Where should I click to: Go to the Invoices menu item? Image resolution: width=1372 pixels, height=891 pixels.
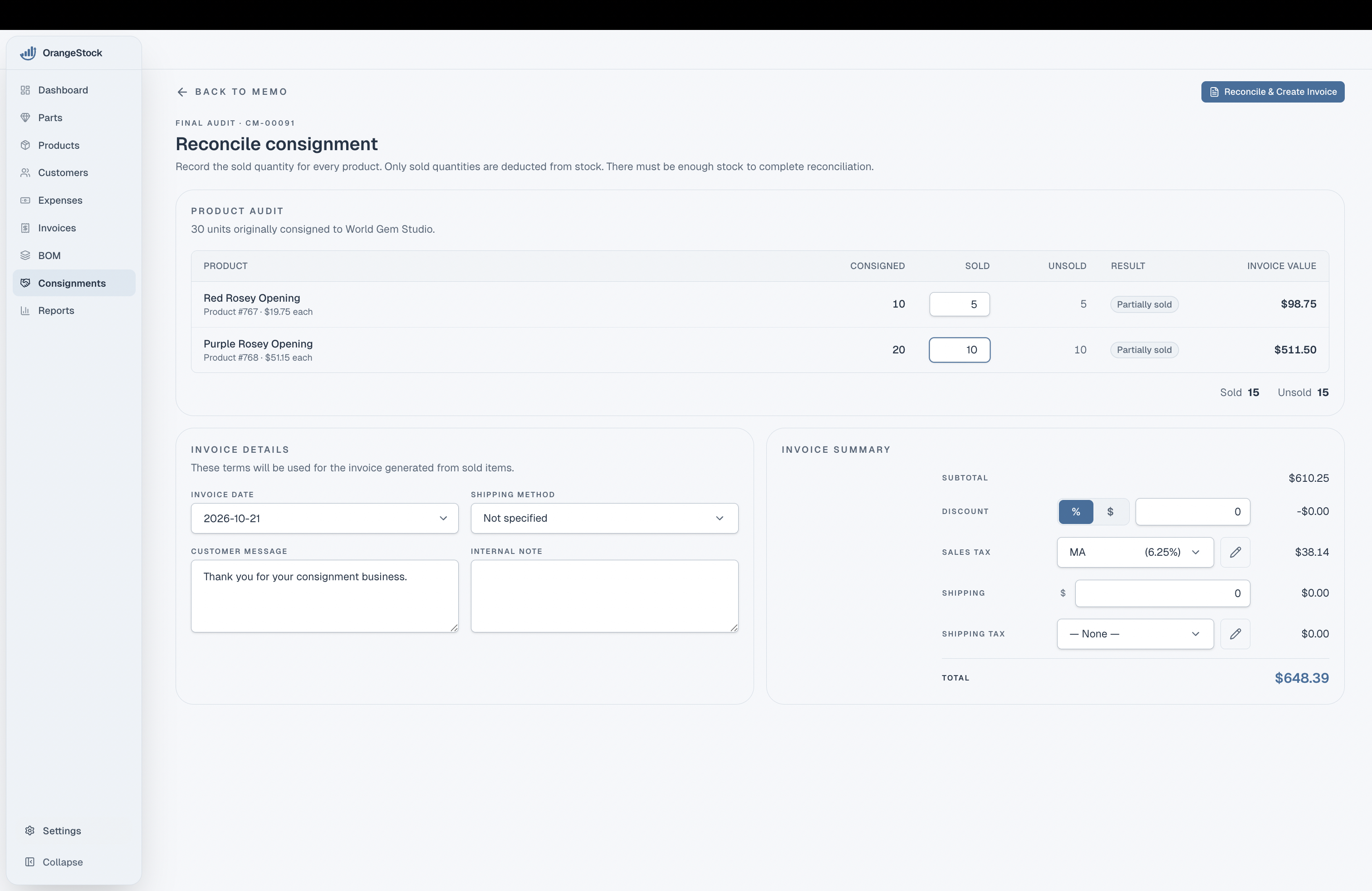click(74, 228)
